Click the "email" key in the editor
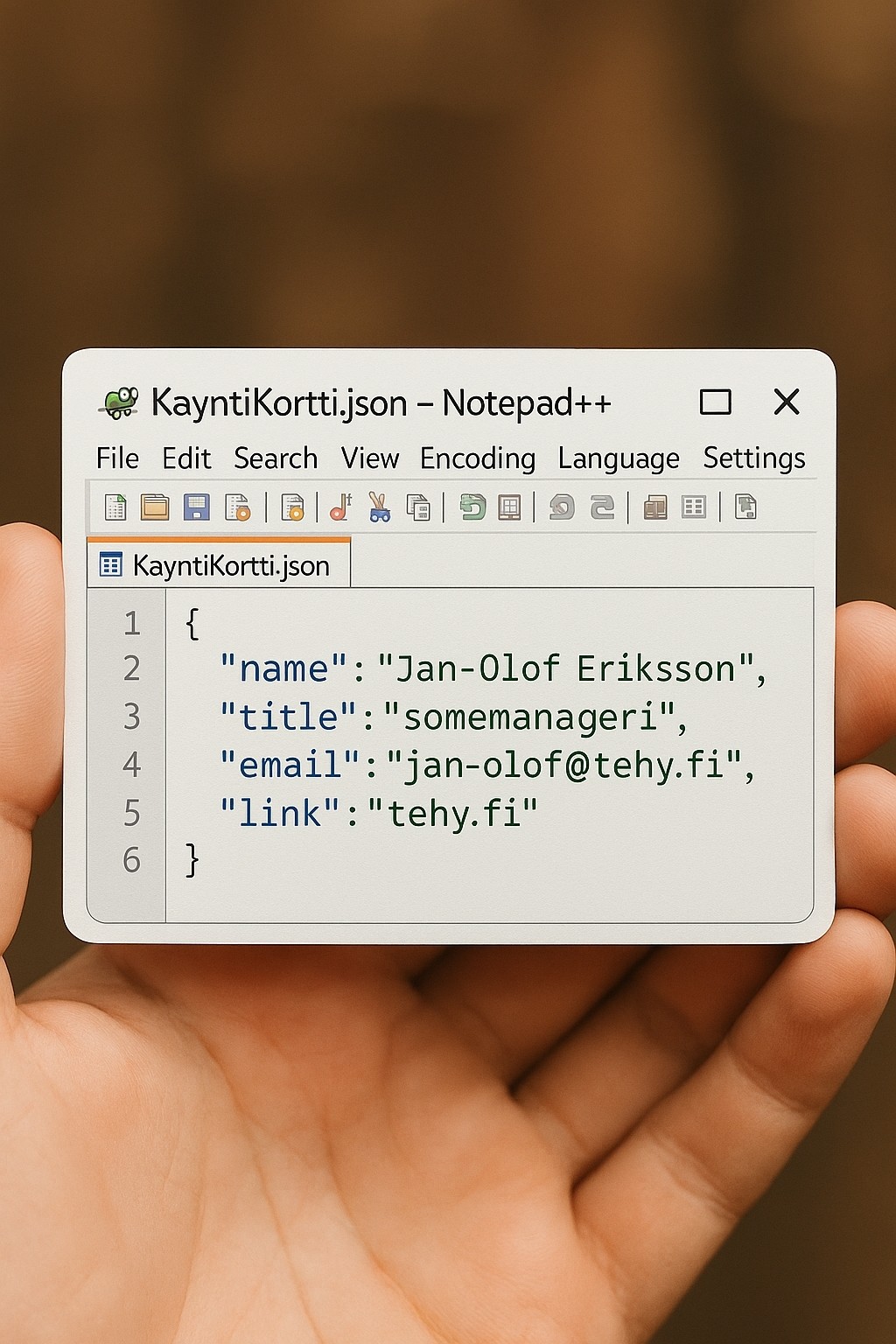Screen dimensions: 896x1344 290,765
